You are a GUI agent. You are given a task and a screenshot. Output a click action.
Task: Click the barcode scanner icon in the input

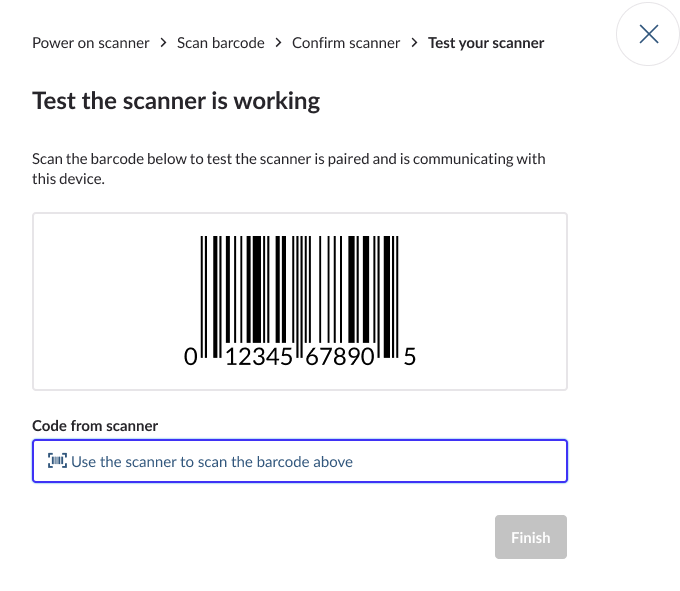pyautogui.click(x=56, y=461)
